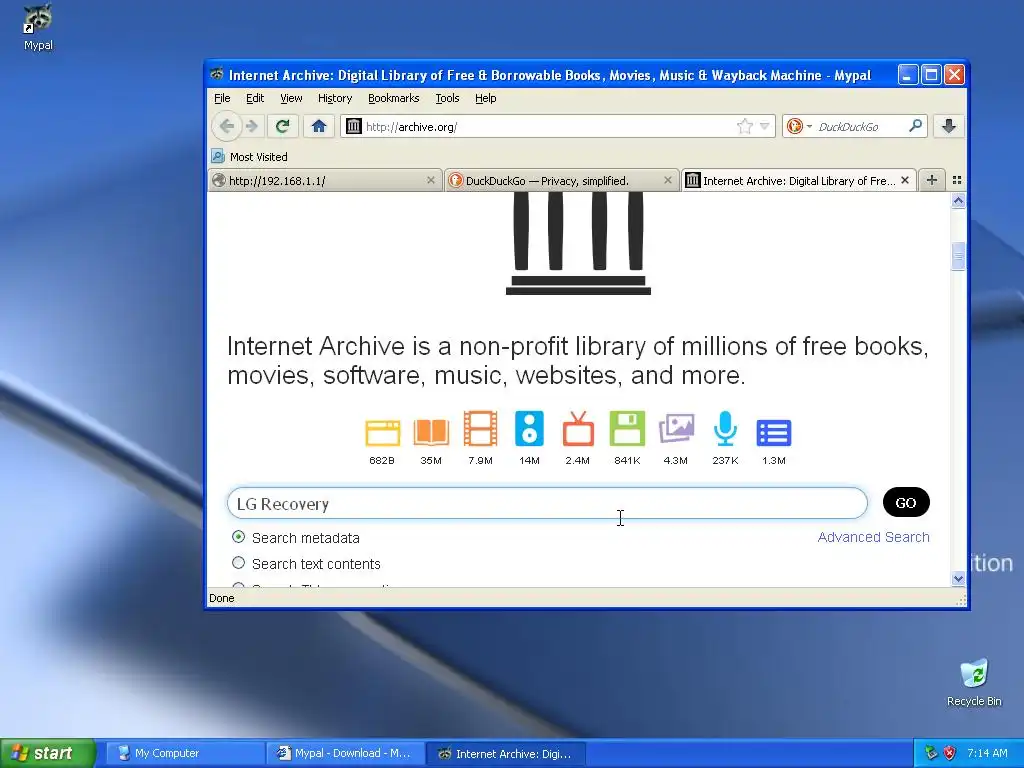This screenshot has height=768, width=1024.
Task: Open the Advanced Search link
Action: (873, 537)
